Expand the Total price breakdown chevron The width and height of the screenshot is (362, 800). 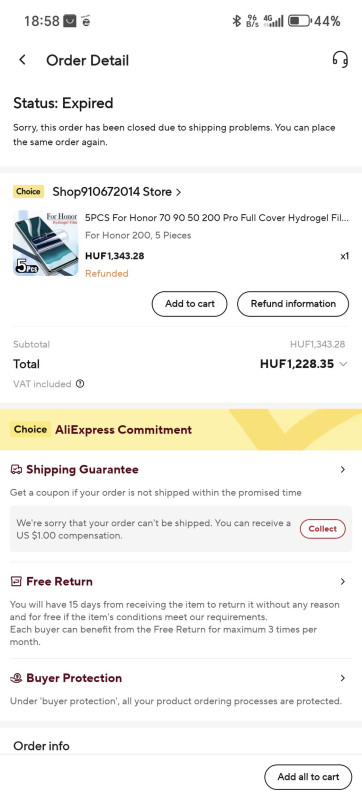(343, 364)
